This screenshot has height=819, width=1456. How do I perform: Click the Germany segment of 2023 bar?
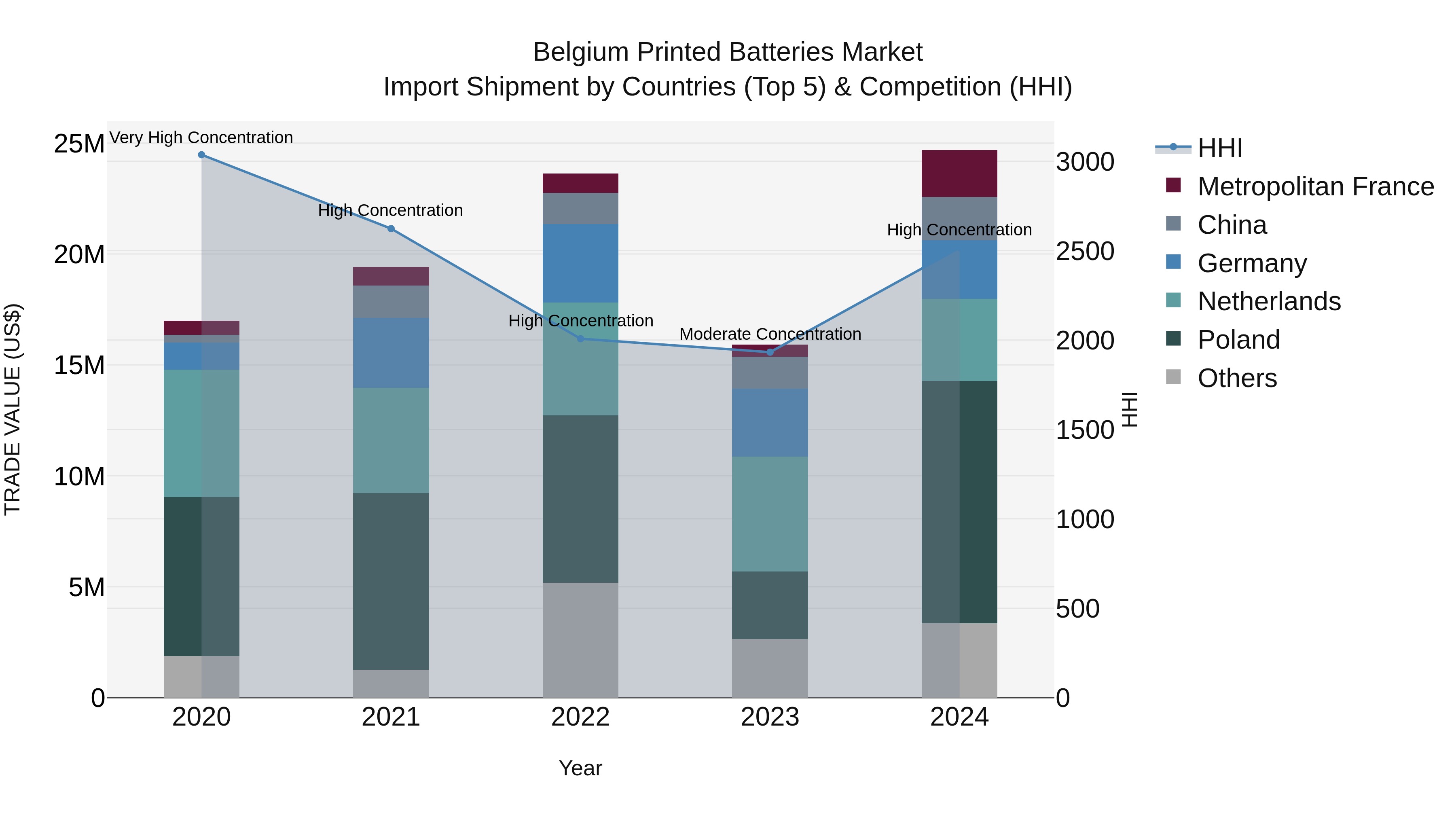(x=770, y=423)
